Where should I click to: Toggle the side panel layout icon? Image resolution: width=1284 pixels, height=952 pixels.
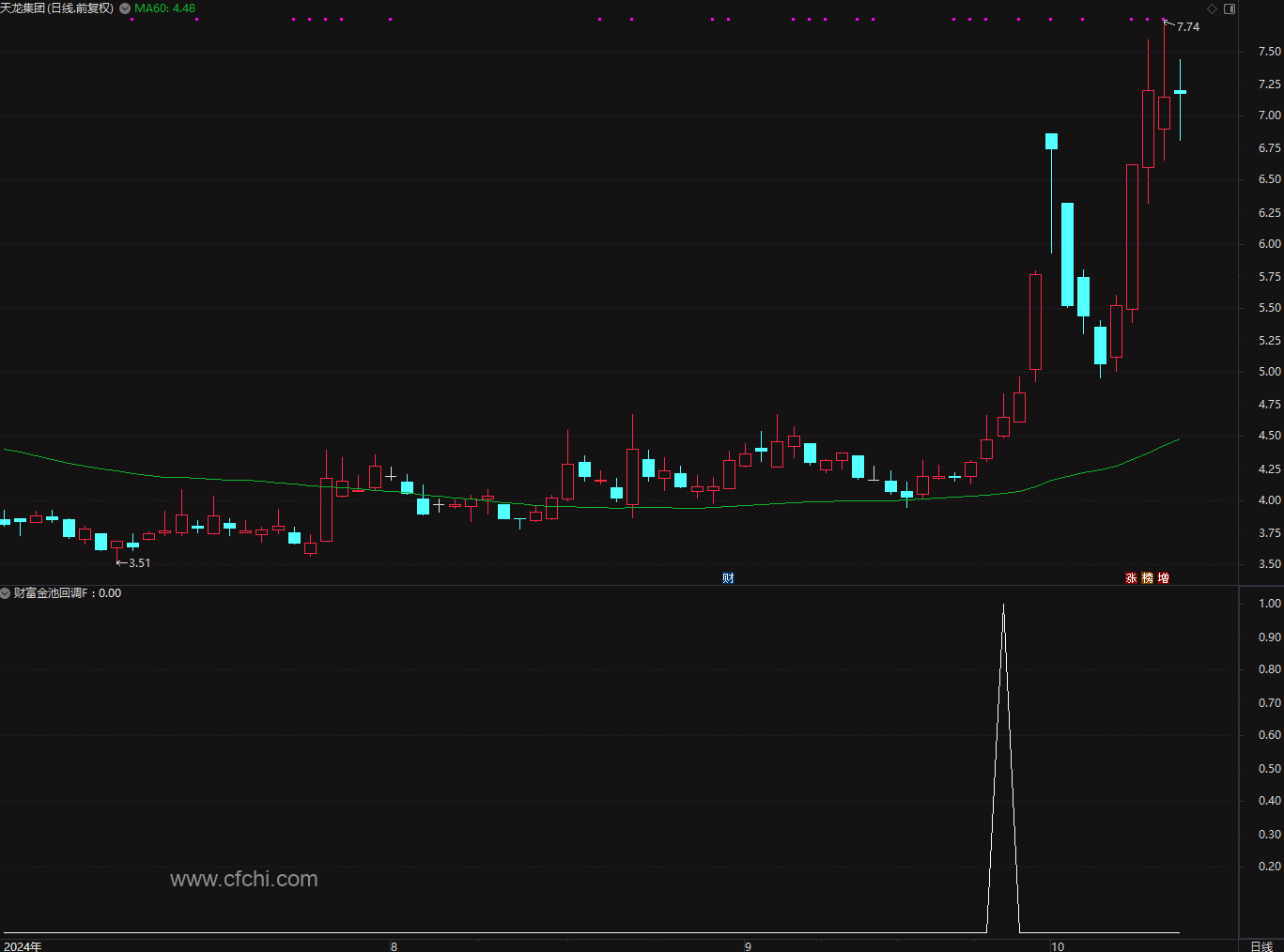[x=1230, y=8]
